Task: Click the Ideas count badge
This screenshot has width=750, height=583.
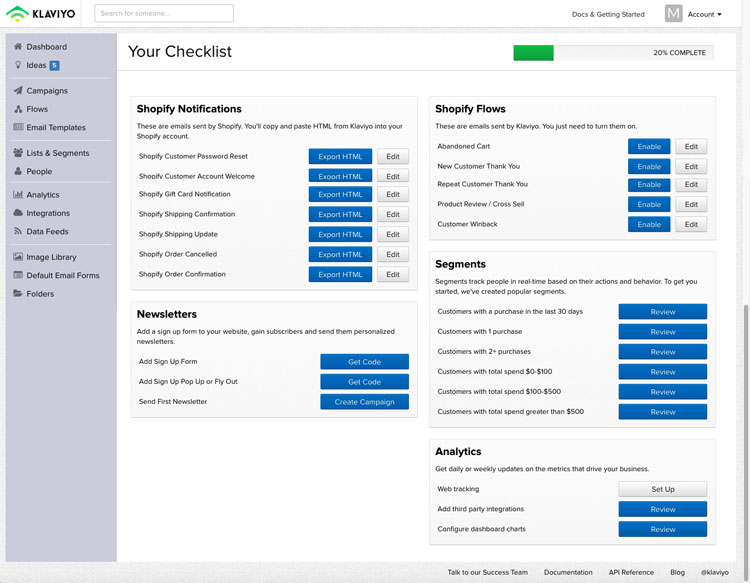Action: point(55,66)
